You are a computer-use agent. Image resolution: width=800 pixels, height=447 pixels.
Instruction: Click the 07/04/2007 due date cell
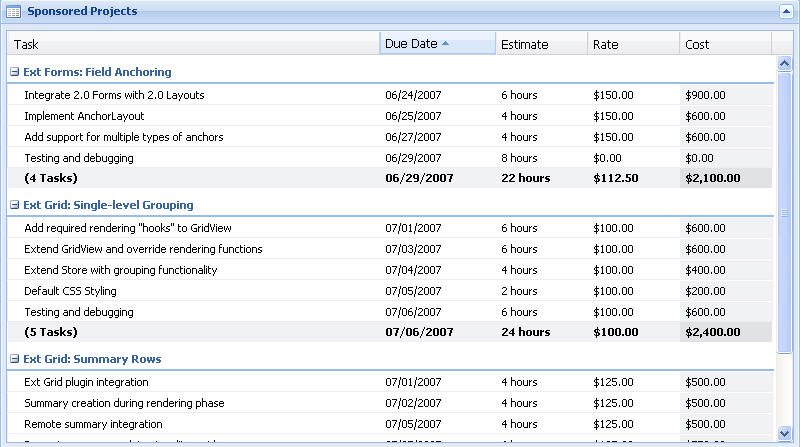tap(413, 270)
